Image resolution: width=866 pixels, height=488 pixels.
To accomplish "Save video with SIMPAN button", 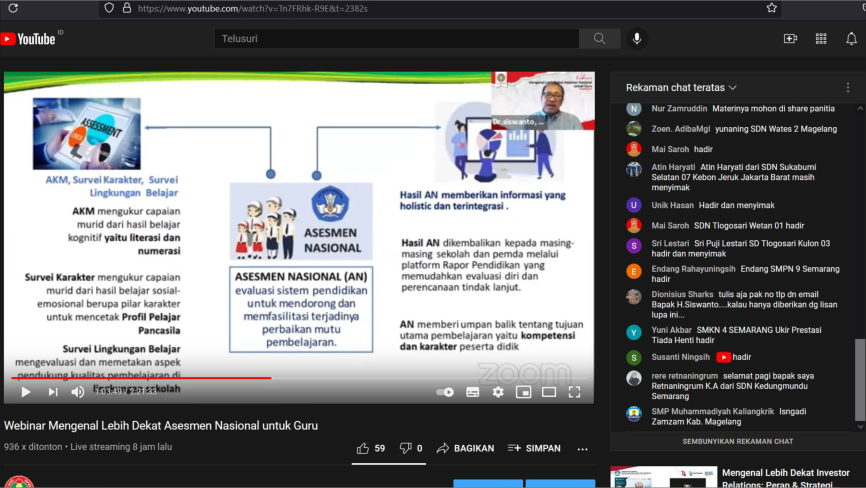I will coord(534,448).
